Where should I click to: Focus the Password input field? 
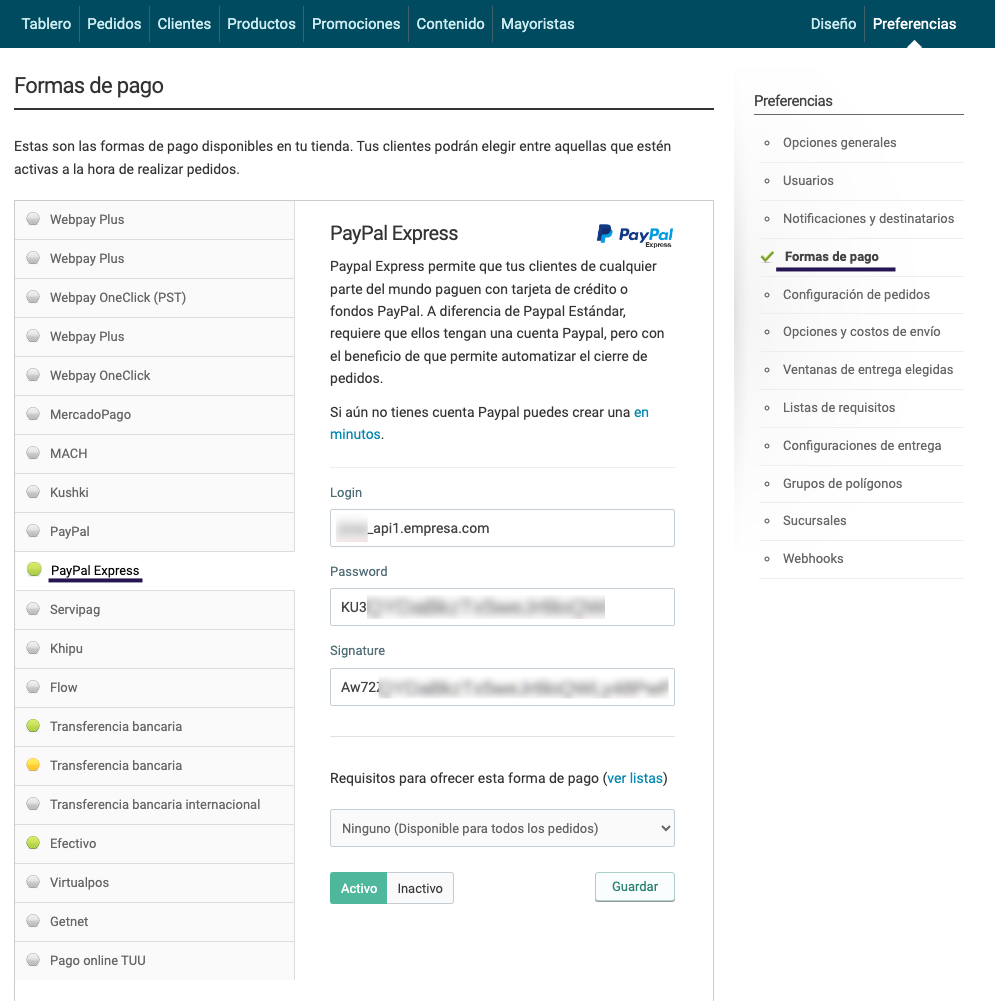[x=502, y=607]
